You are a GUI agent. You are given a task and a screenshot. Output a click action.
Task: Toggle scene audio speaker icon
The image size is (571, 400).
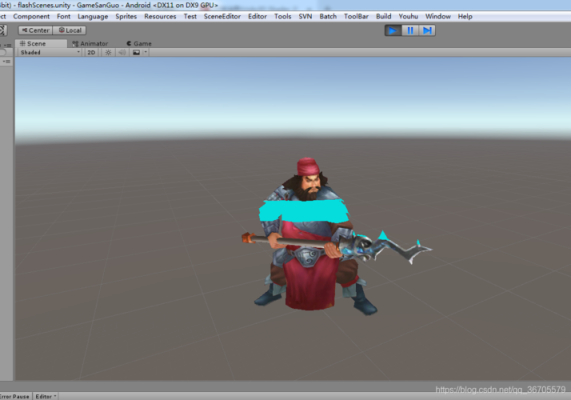[122, 52]
